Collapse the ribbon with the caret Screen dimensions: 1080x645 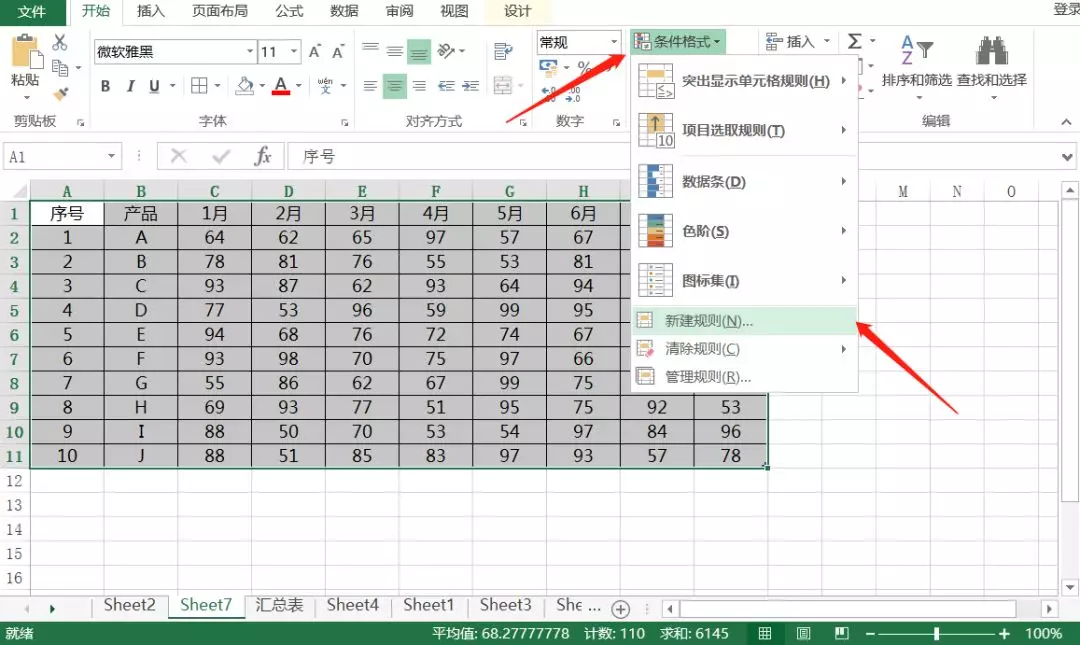point(1066,122)
